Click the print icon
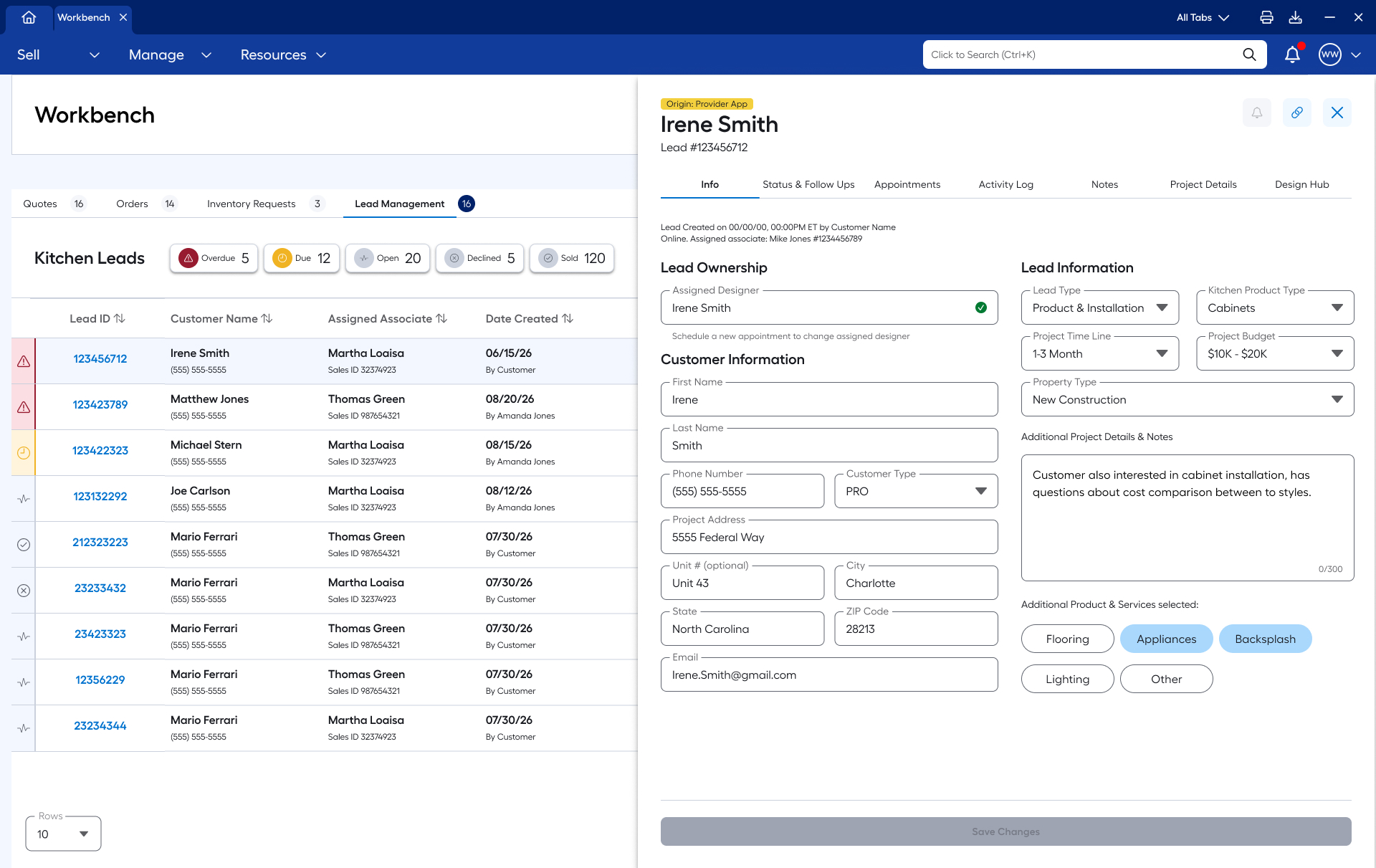Image resolution: width=1376 pixels, height=868 pixels. click(x=1266, y=17)
